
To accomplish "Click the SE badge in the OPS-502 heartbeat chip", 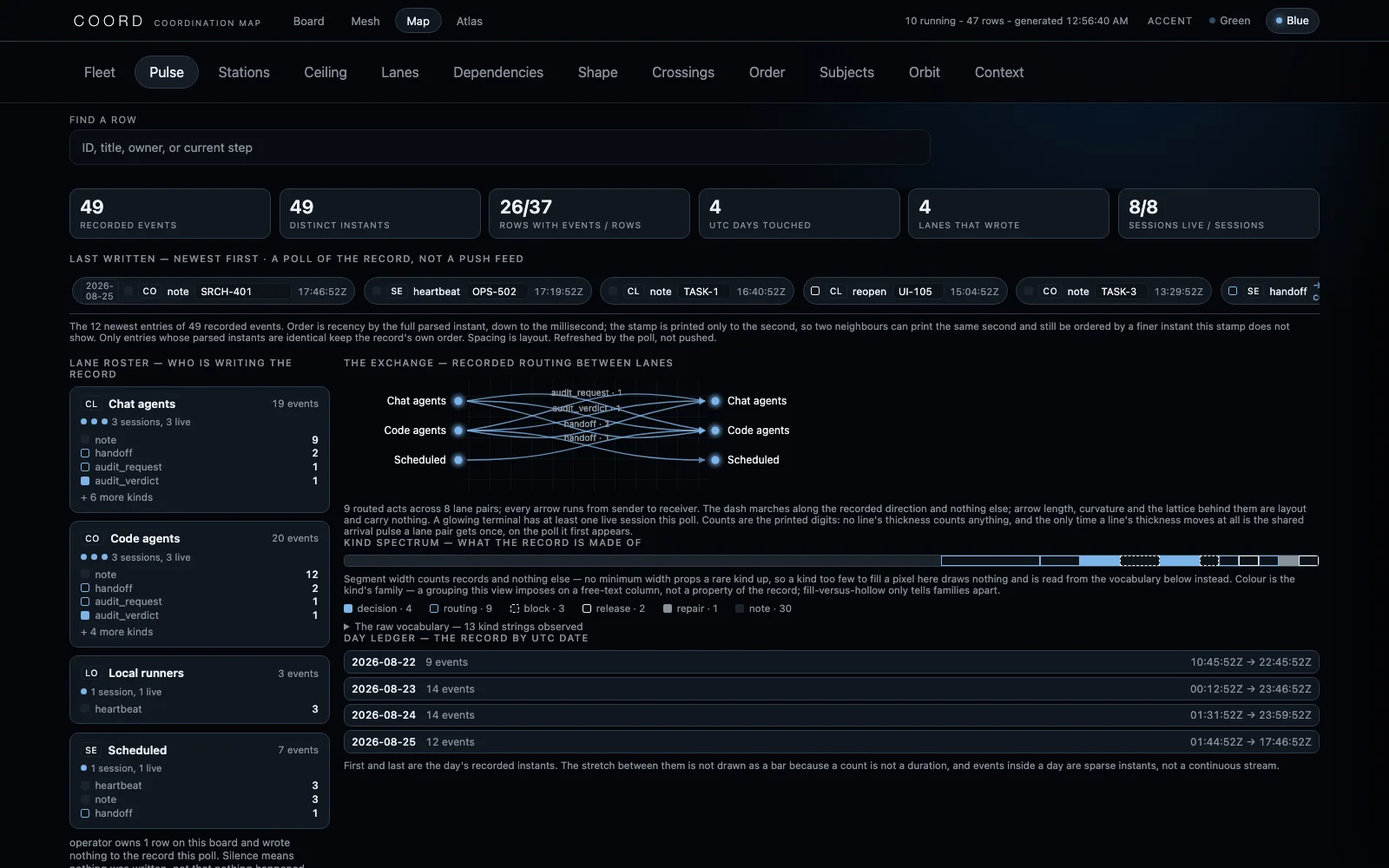I will (x=397, y=292).
